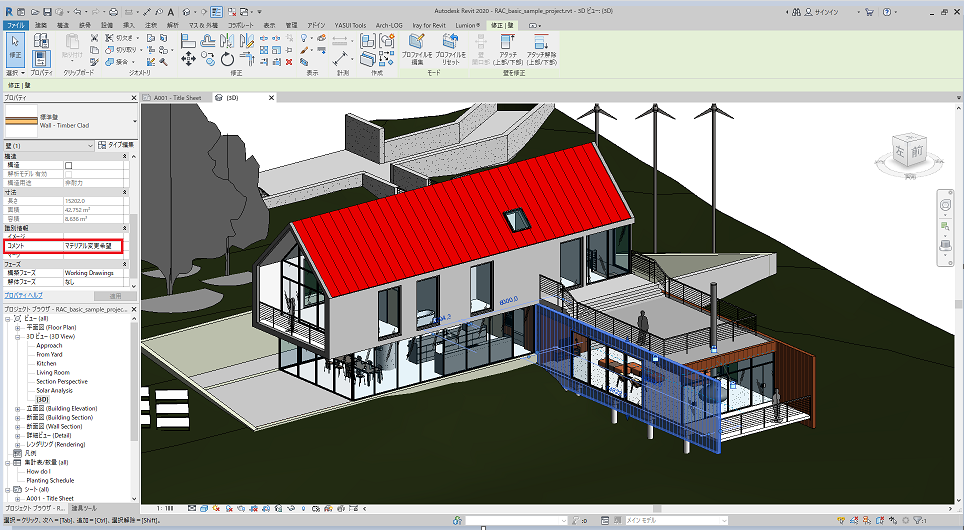
Task: Click the Hide in View lightbulb icon
Action: click(304, 38)
